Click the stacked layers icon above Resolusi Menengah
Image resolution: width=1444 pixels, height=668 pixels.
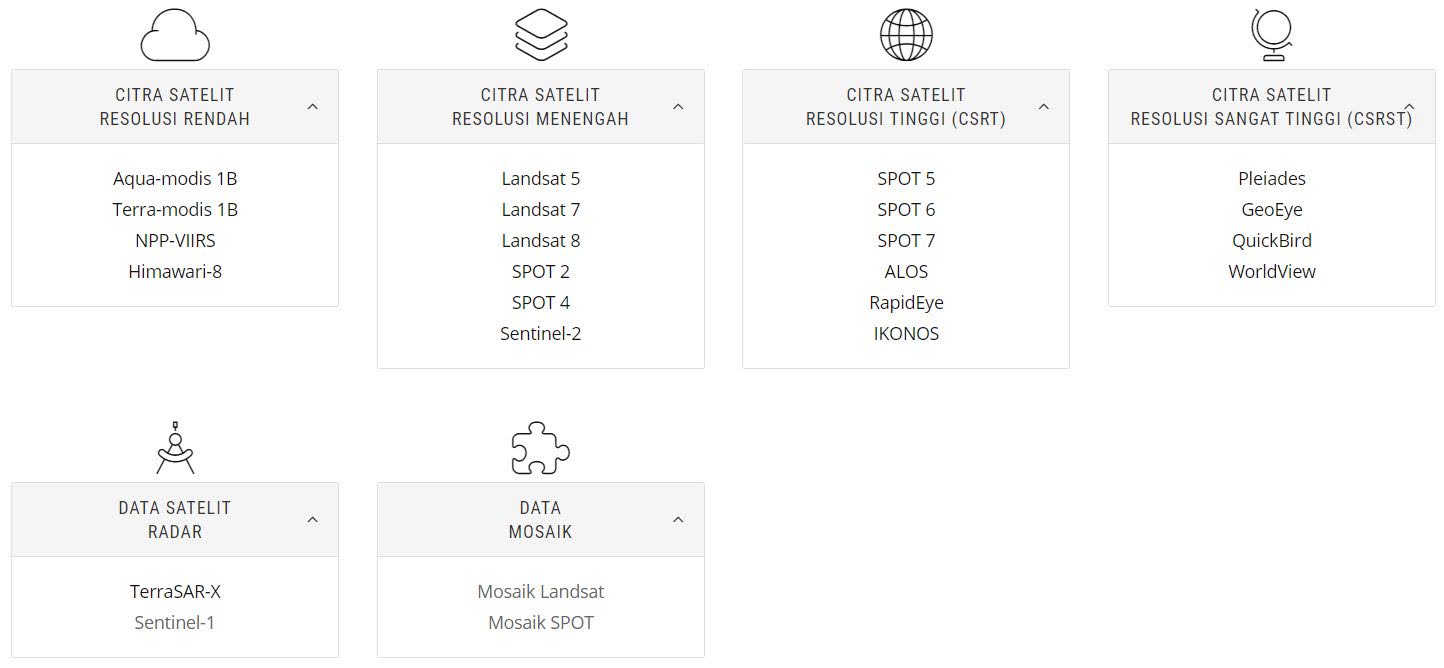541,35
